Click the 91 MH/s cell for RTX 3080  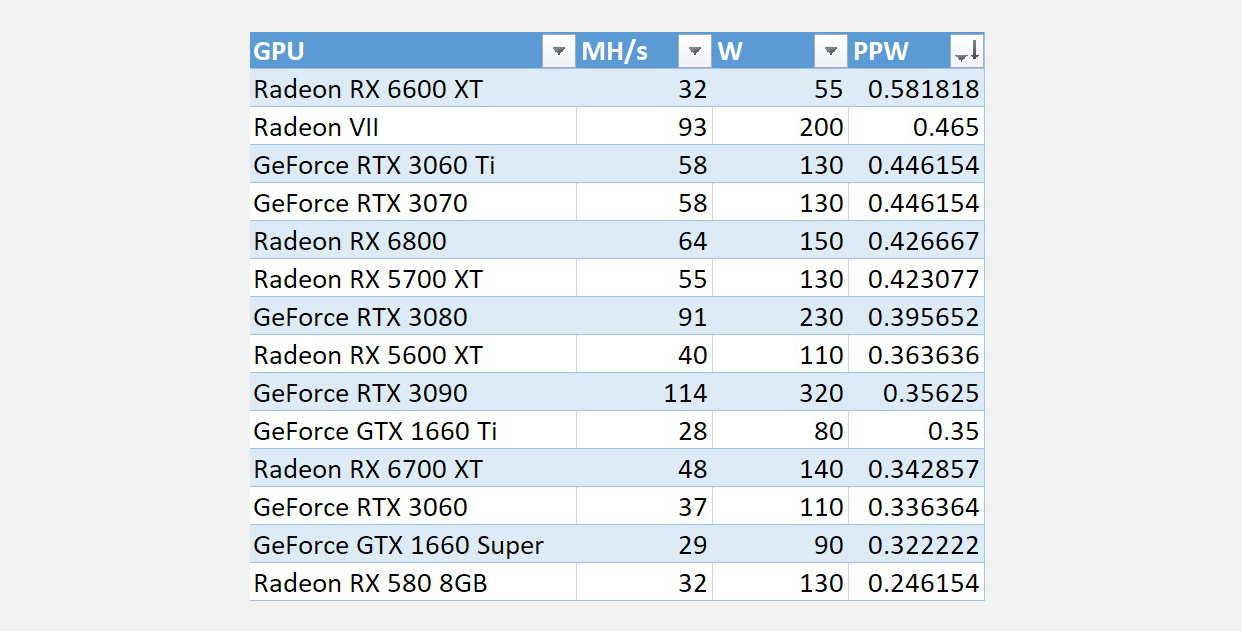pyautogui.click(x=645, y=317)
